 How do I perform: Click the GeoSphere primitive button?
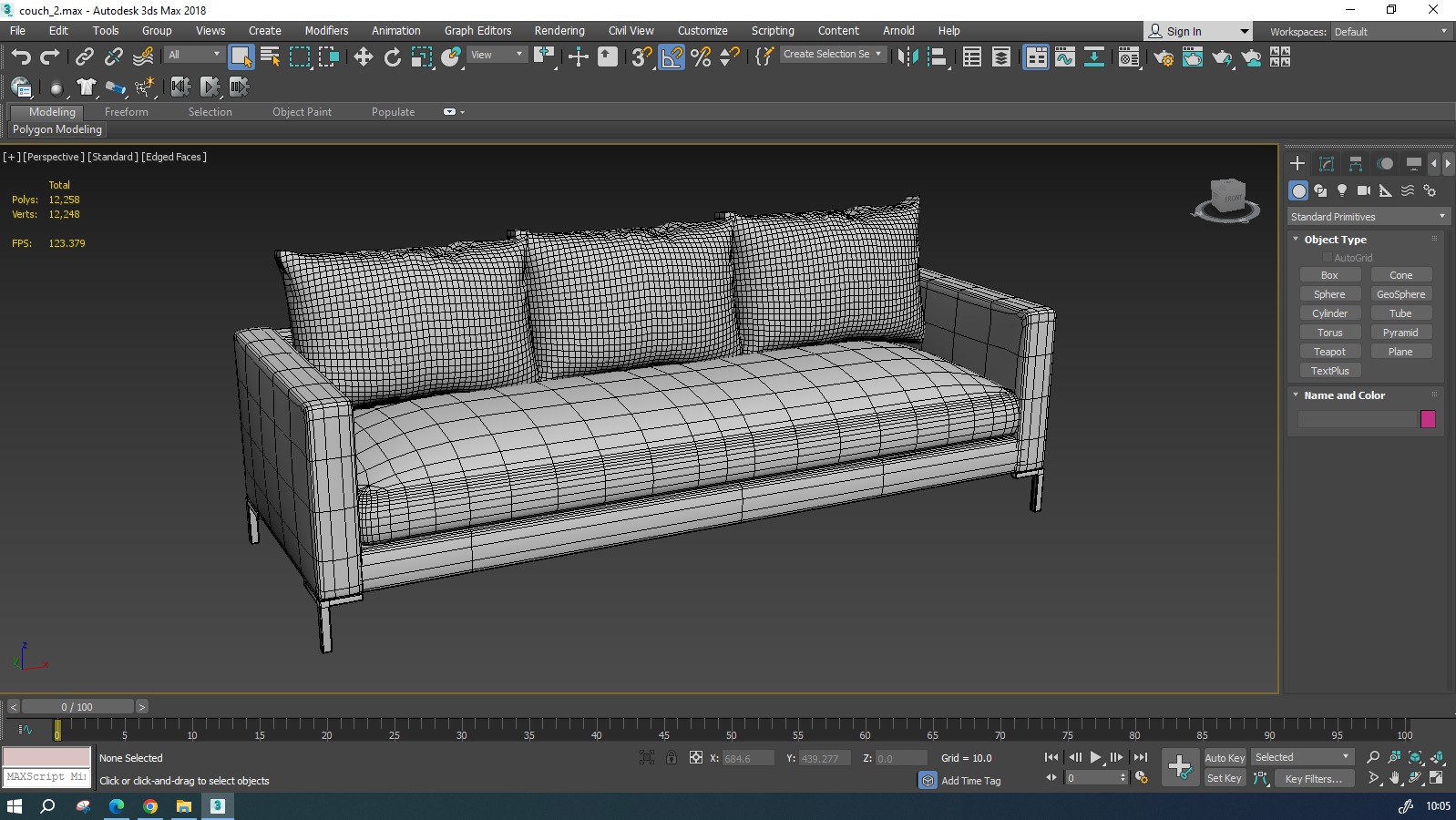[x=1401, y=294]
